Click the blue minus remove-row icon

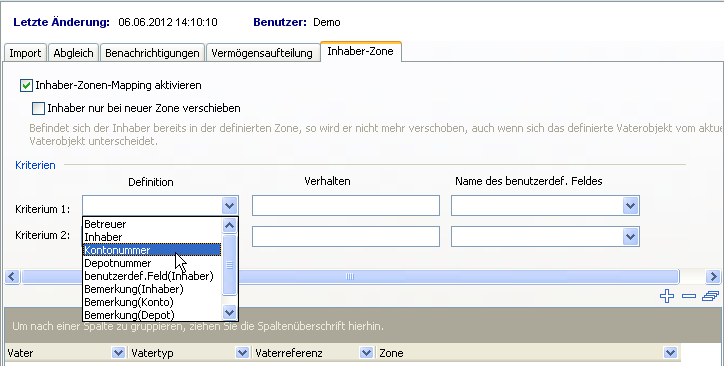click(x=689, y=296)
